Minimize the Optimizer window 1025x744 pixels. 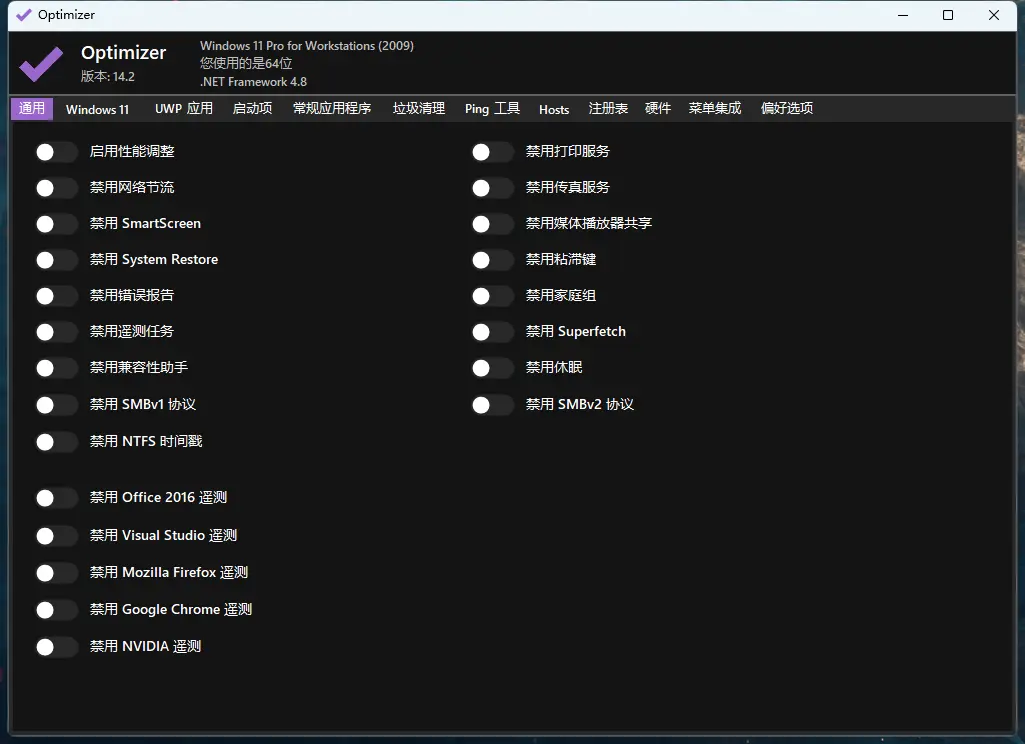coord(903,15)
